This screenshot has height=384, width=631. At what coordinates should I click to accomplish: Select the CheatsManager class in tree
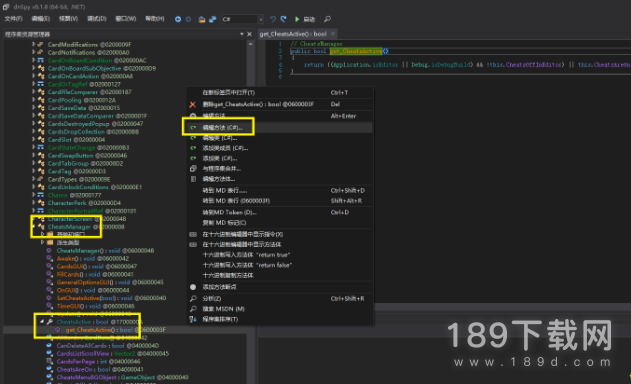(86, 227)
